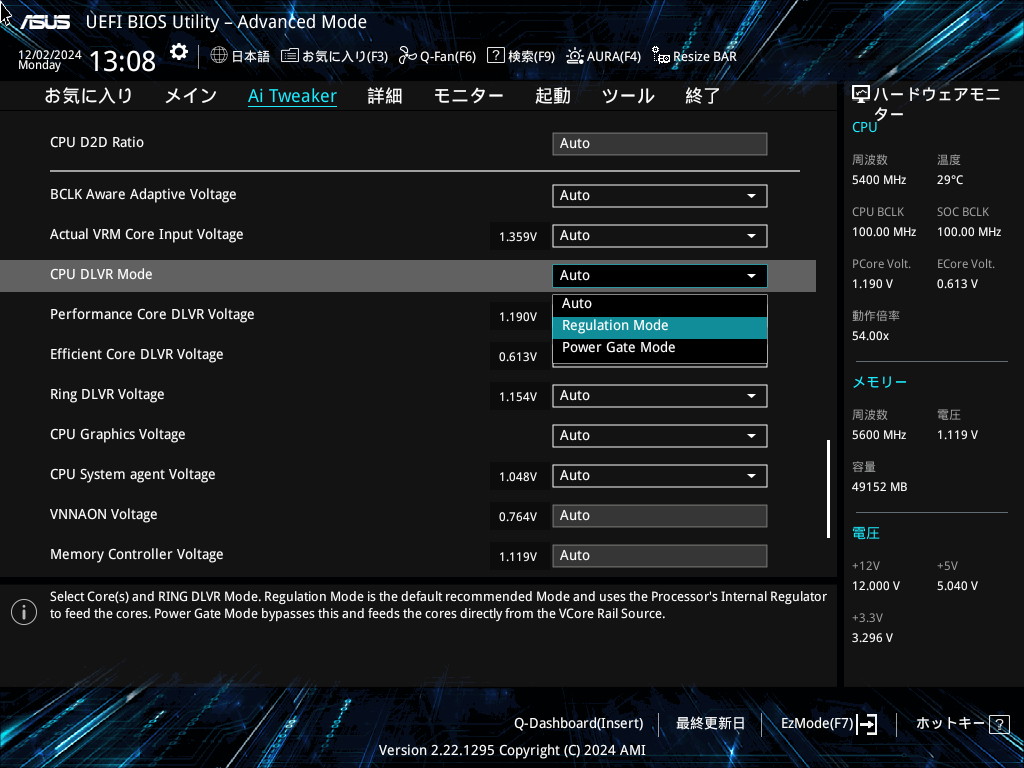The width and height of the screenshot is (1024, 768).
Task: Click the 日本語 language button
Action: 250,57
